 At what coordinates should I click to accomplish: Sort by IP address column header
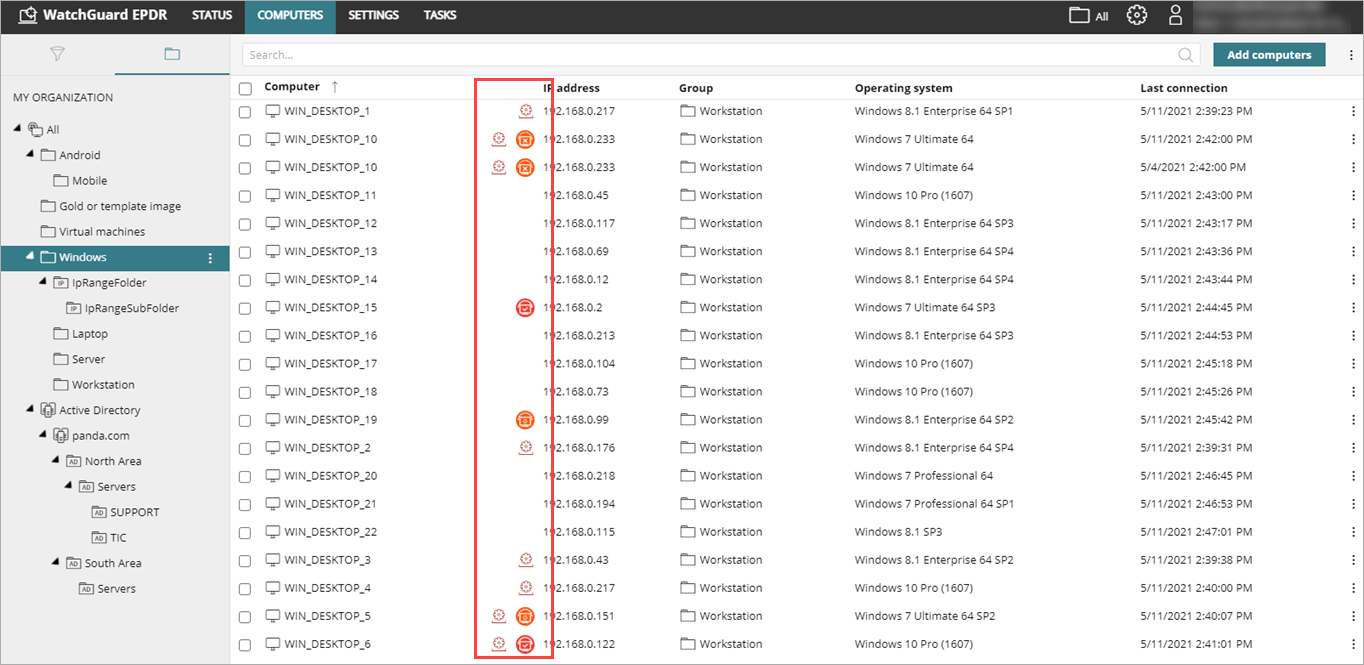pos(572,88)
